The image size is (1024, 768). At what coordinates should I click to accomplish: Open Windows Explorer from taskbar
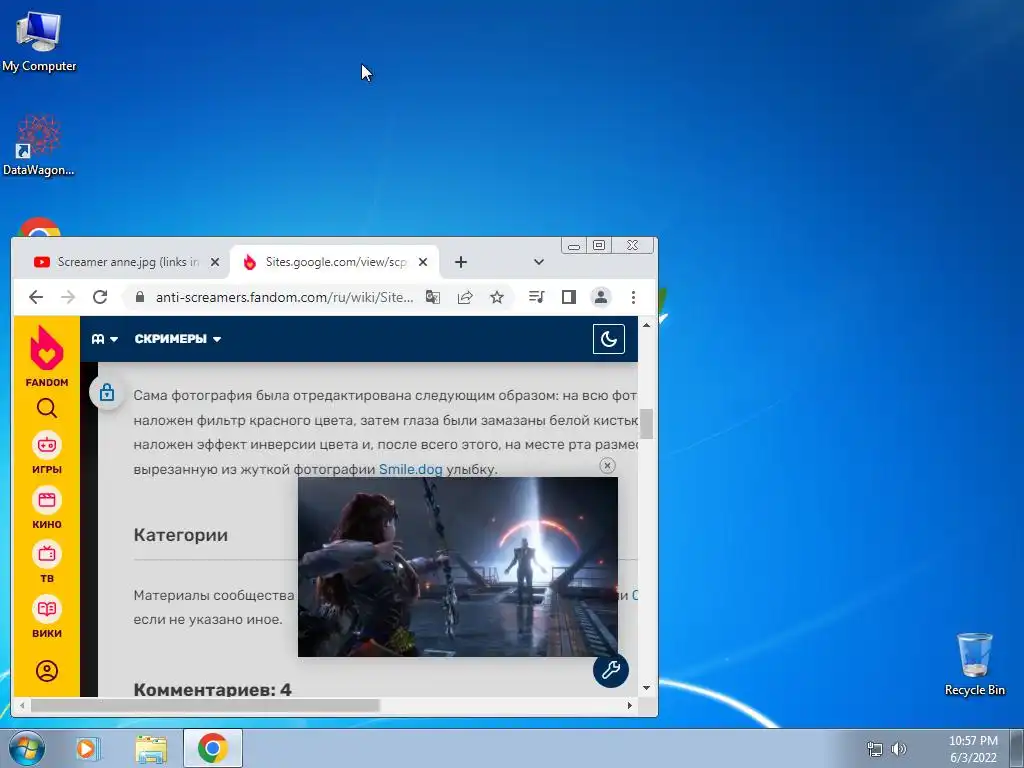[x=151, y=748]
